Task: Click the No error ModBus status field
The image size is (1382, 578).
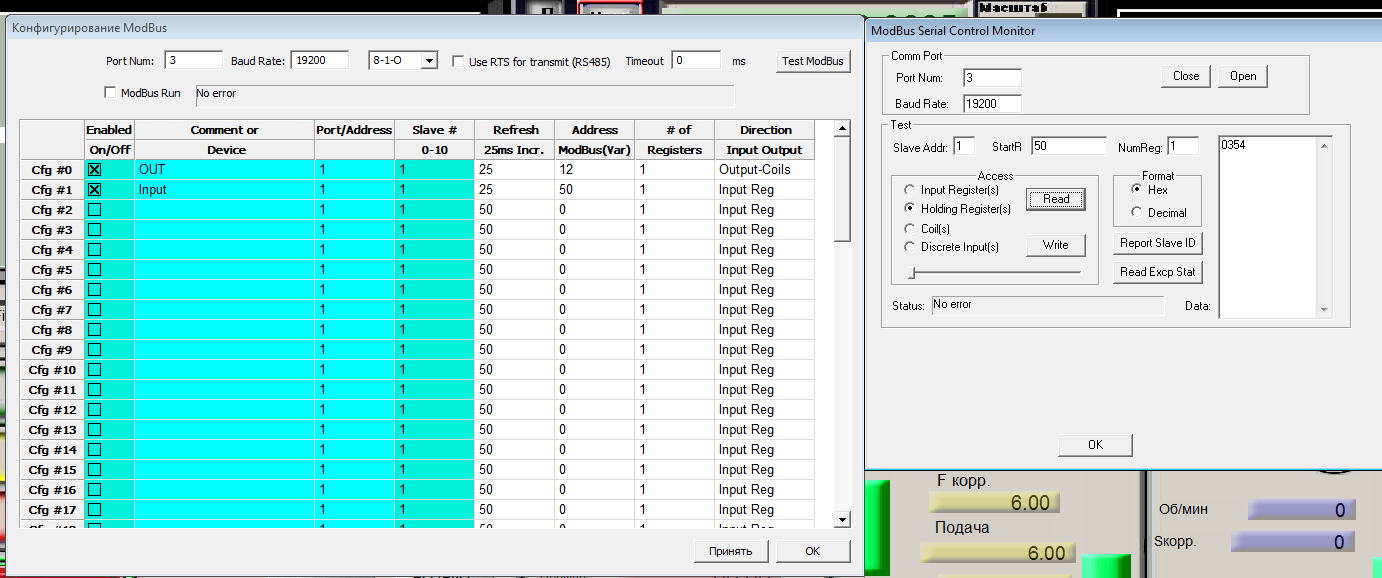Action: tap(464, 95)
